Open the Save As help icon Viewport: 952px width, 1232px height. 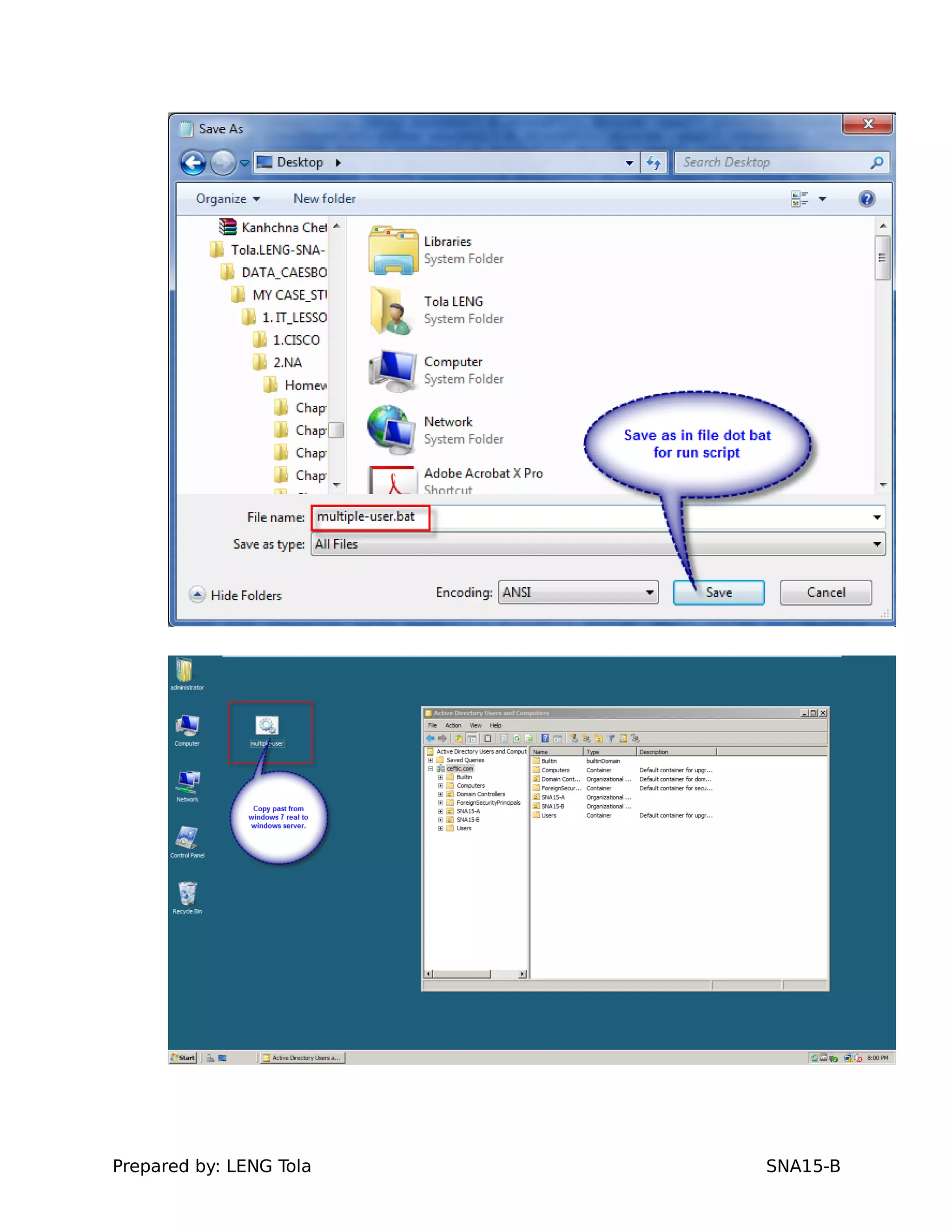[866, 199]
